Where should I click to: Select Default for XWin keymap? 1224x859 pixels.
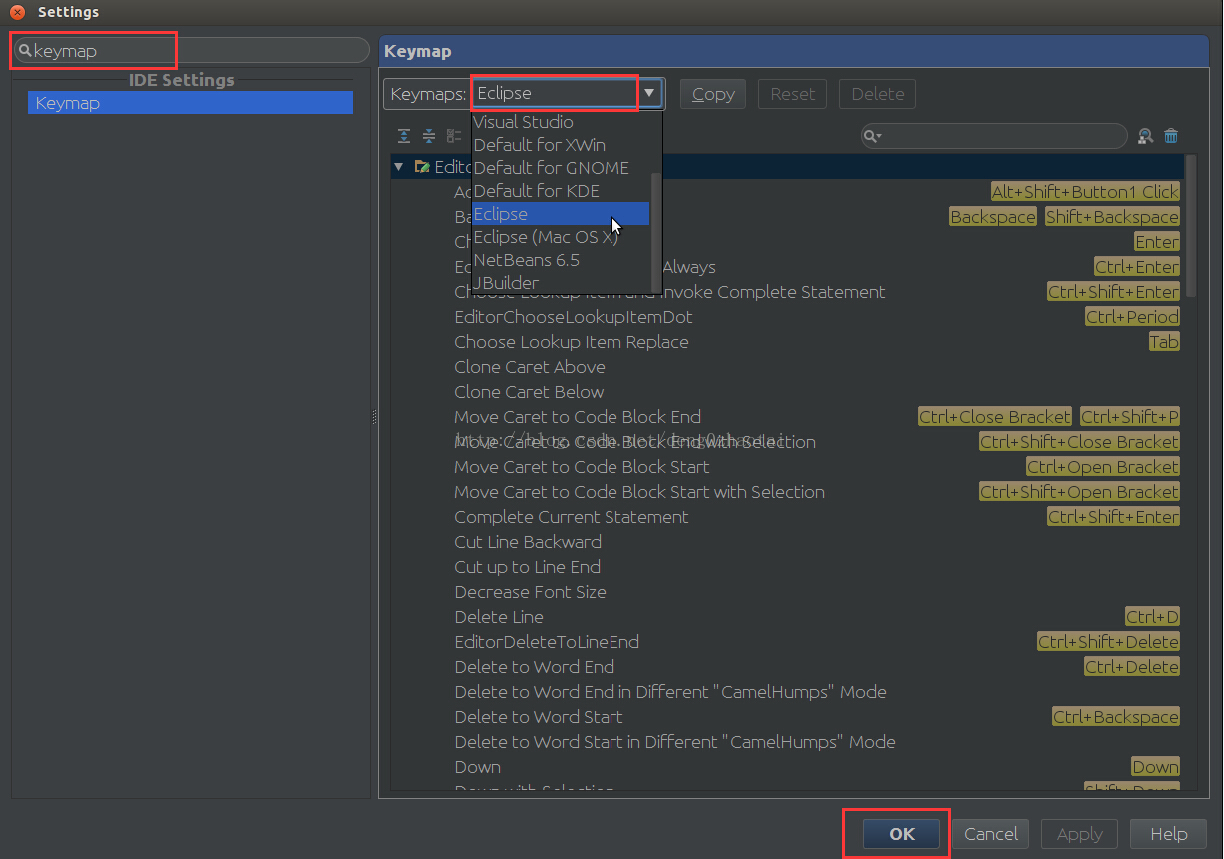pyautogui.click(x=560, y=145)
